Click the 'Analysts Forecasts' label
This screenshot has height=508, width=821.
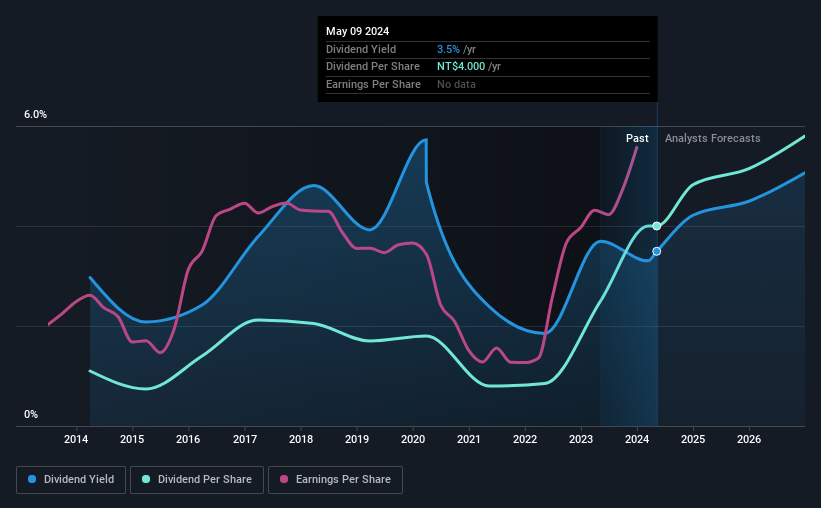pyautogui.click(x=713, y=138)
